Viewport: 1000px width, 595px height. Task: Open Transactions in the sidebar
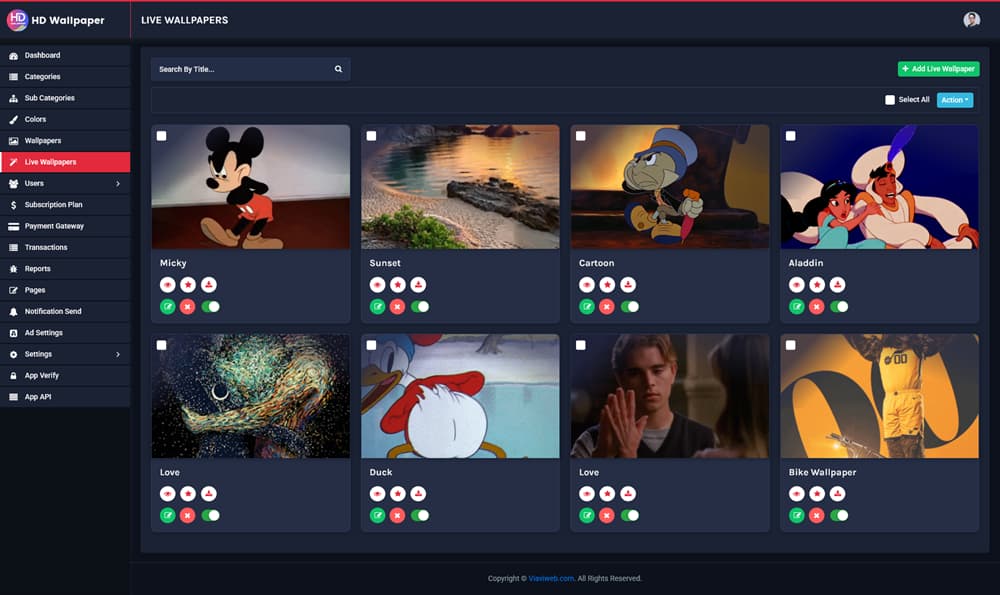click(65, 247)
